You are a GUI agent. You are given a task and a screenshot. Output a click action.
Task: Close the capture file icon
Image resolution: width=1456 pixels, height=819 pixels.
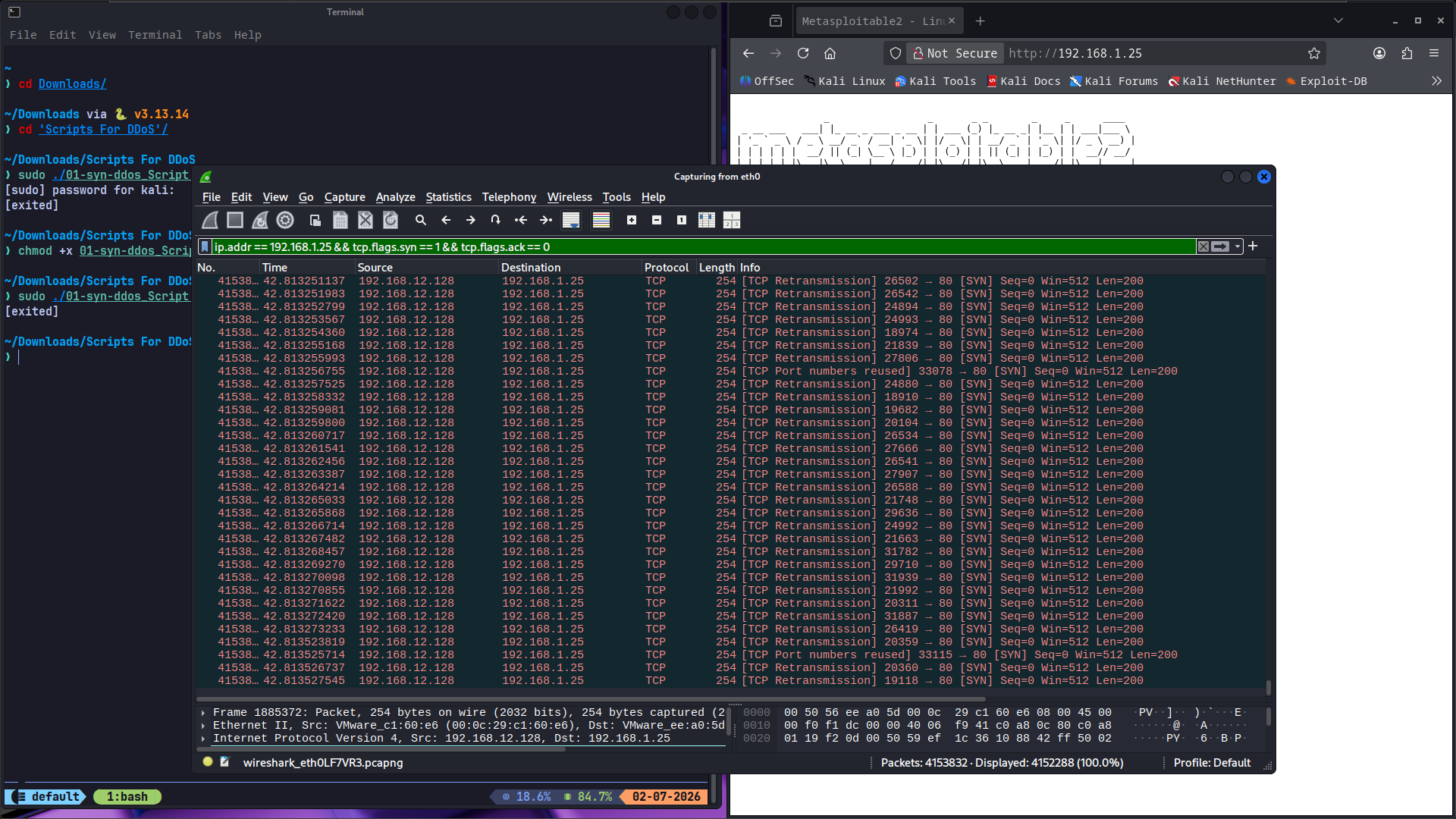click(x=366, y=220)
